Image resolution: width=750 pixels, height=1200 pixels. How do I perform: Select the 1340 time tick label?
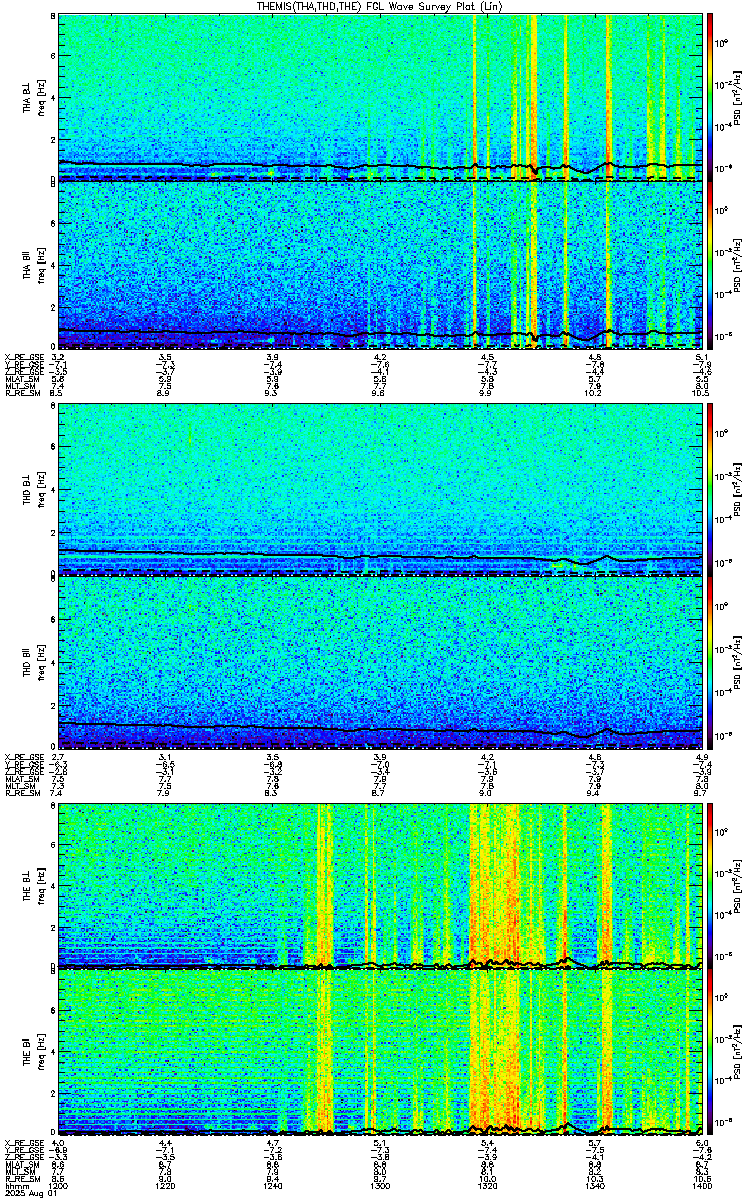point(595,1185)
